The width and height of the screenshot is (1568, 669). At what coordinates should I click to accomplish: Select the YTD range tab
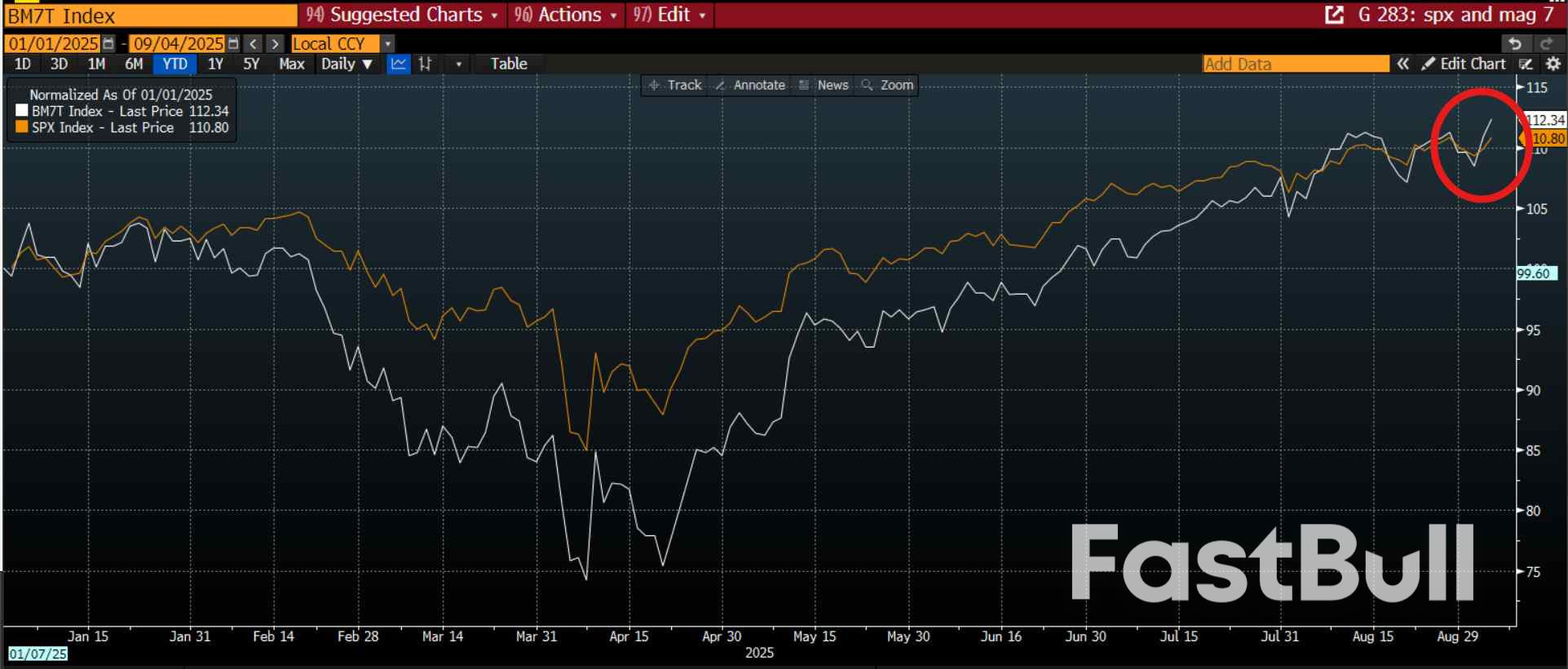174,64
